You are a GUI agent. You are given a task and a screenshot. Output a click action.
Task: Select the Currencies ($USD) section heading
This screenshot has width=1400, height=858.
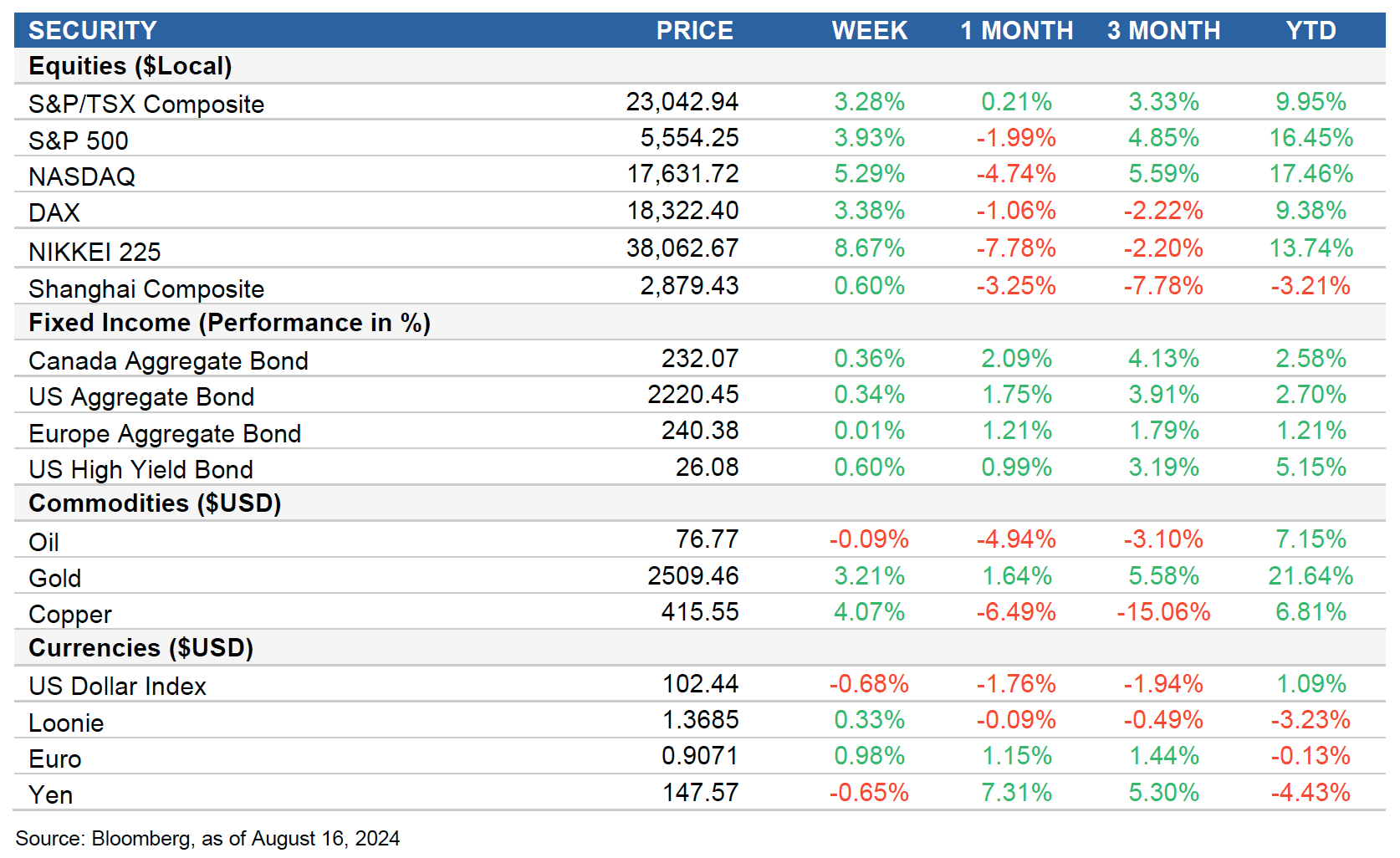point(141,648)
